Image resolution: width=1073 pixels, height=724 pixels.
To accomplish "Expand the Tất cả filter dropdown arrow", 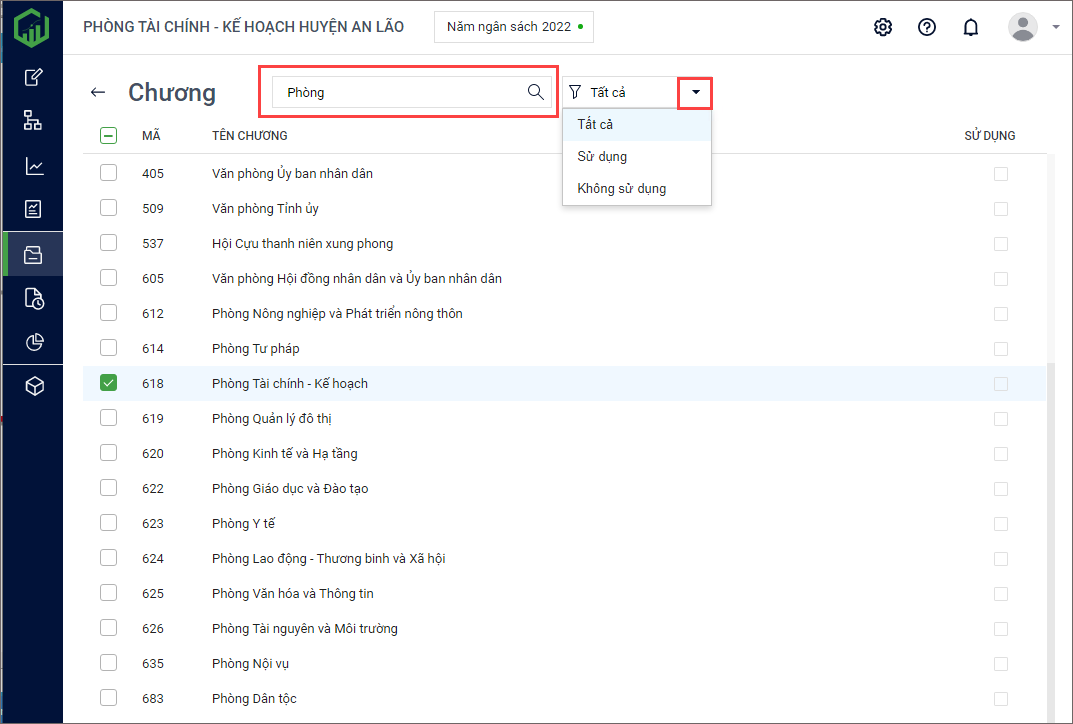I will pyautogui.click(x=695, y=92).
